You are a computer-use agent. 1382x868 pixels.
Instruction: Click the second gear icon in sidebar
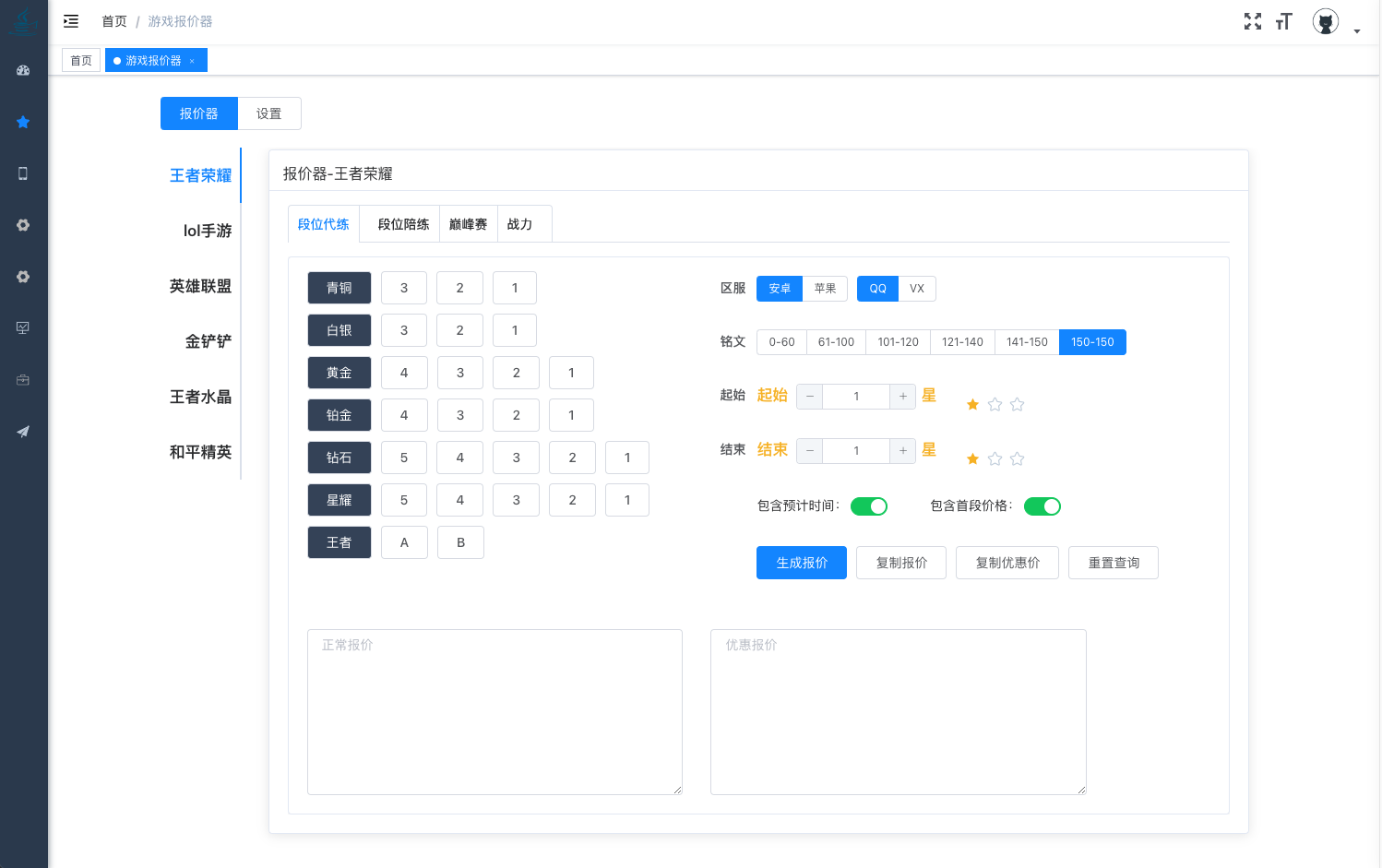point(23,277)
